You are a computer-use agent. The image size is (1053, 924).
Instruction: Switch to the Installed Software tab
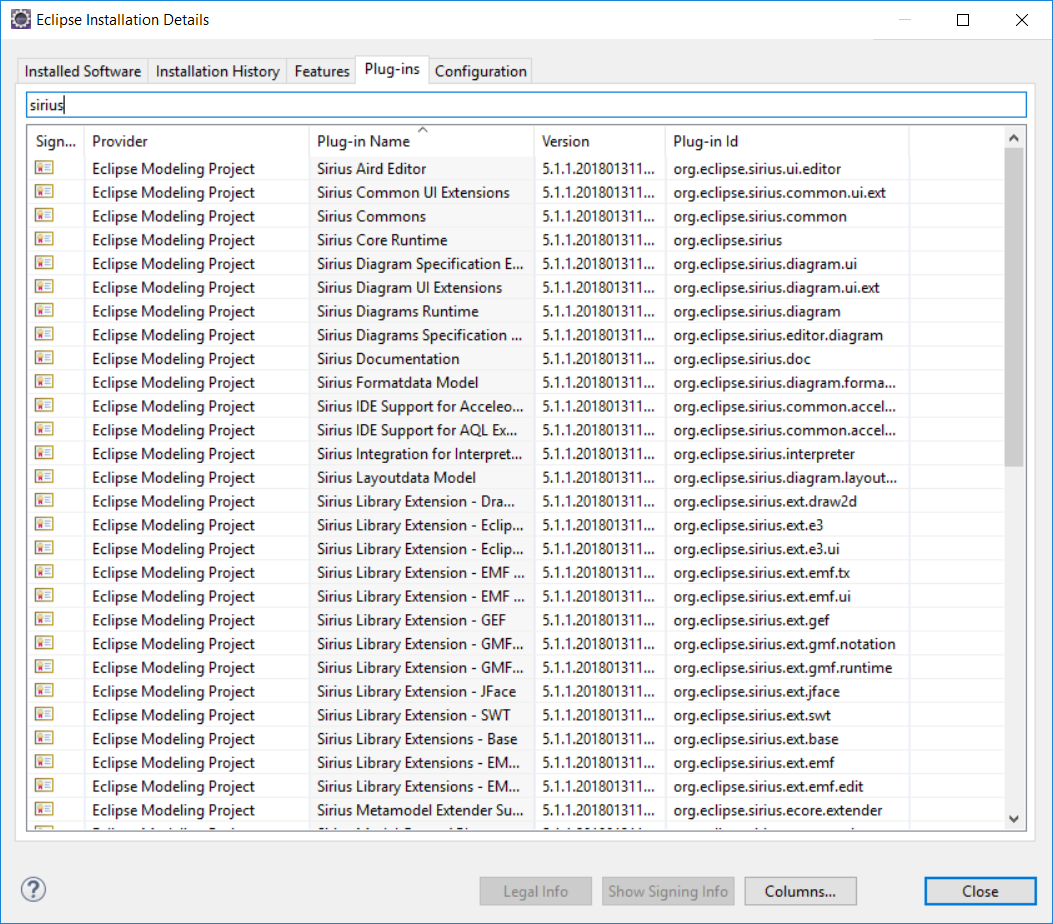83,71
